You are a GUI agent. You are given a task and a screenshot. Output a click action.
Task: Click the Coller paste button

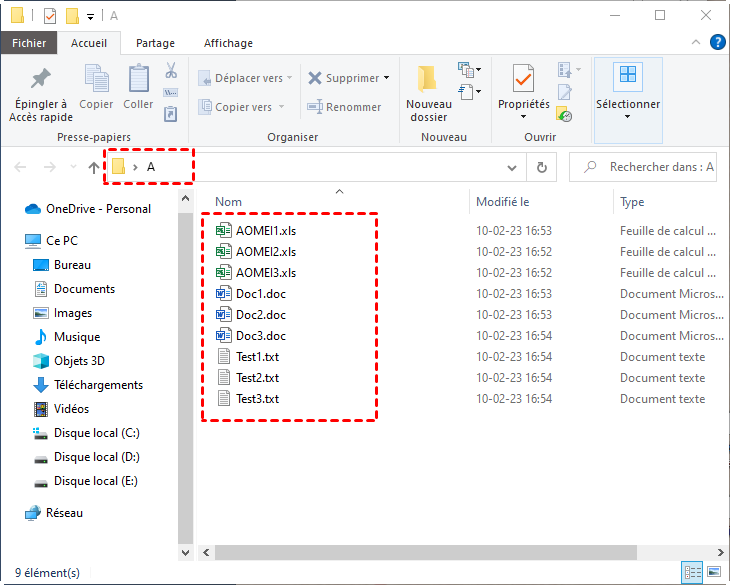point(138,87)
